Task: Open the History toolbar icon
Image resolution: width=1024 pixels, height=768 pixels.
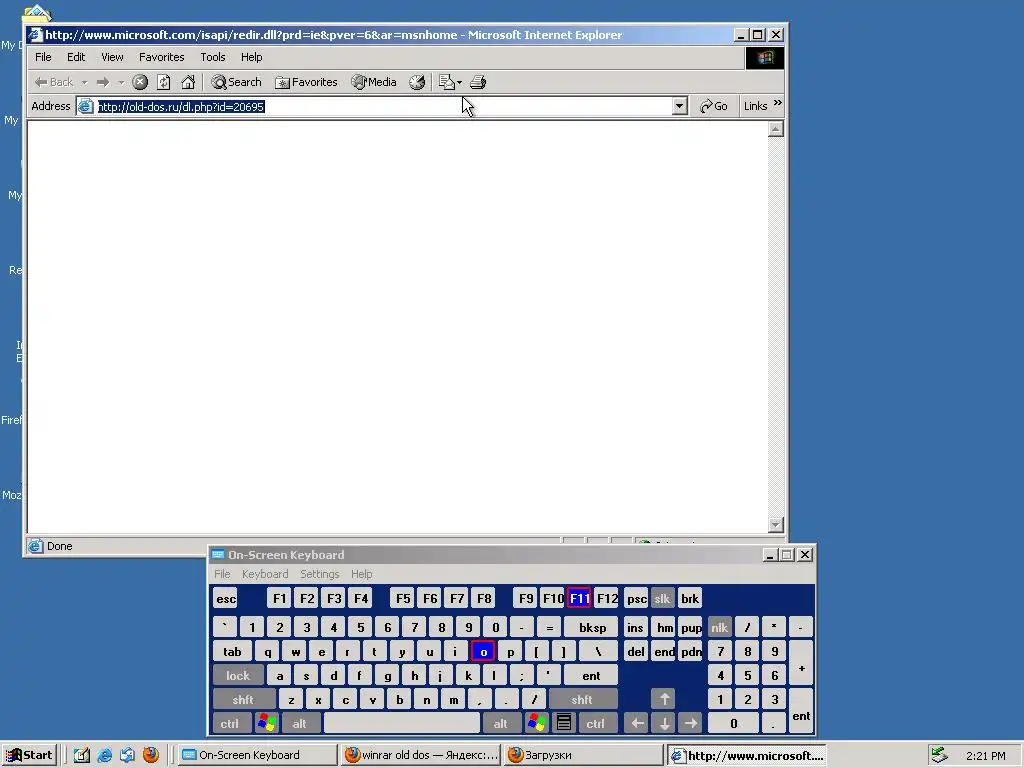Action: pyautogui.click(x=417, y=82)
